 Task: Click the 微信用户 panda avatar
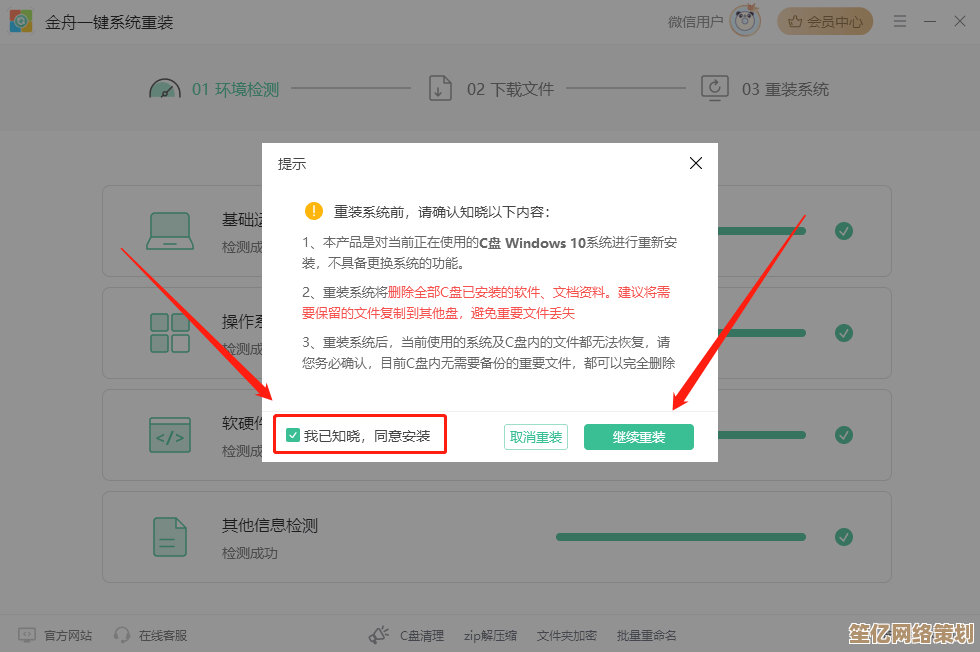[745, 21]
